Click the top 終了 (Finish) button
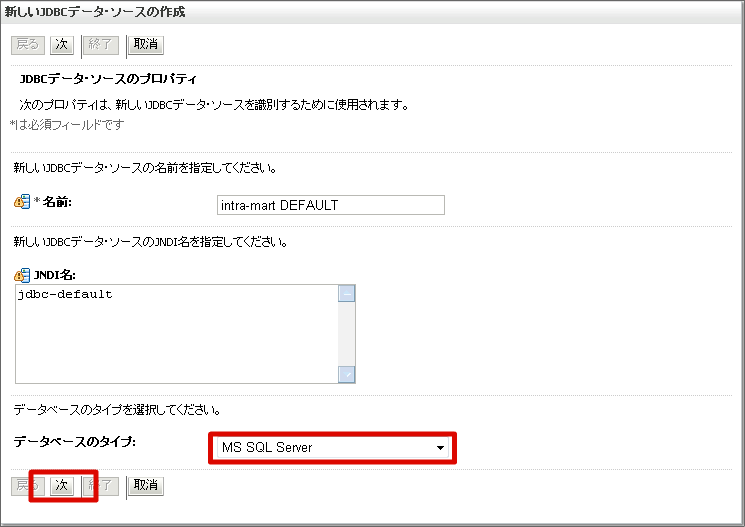This screenshot has height=527, width=745. [101, 45]
